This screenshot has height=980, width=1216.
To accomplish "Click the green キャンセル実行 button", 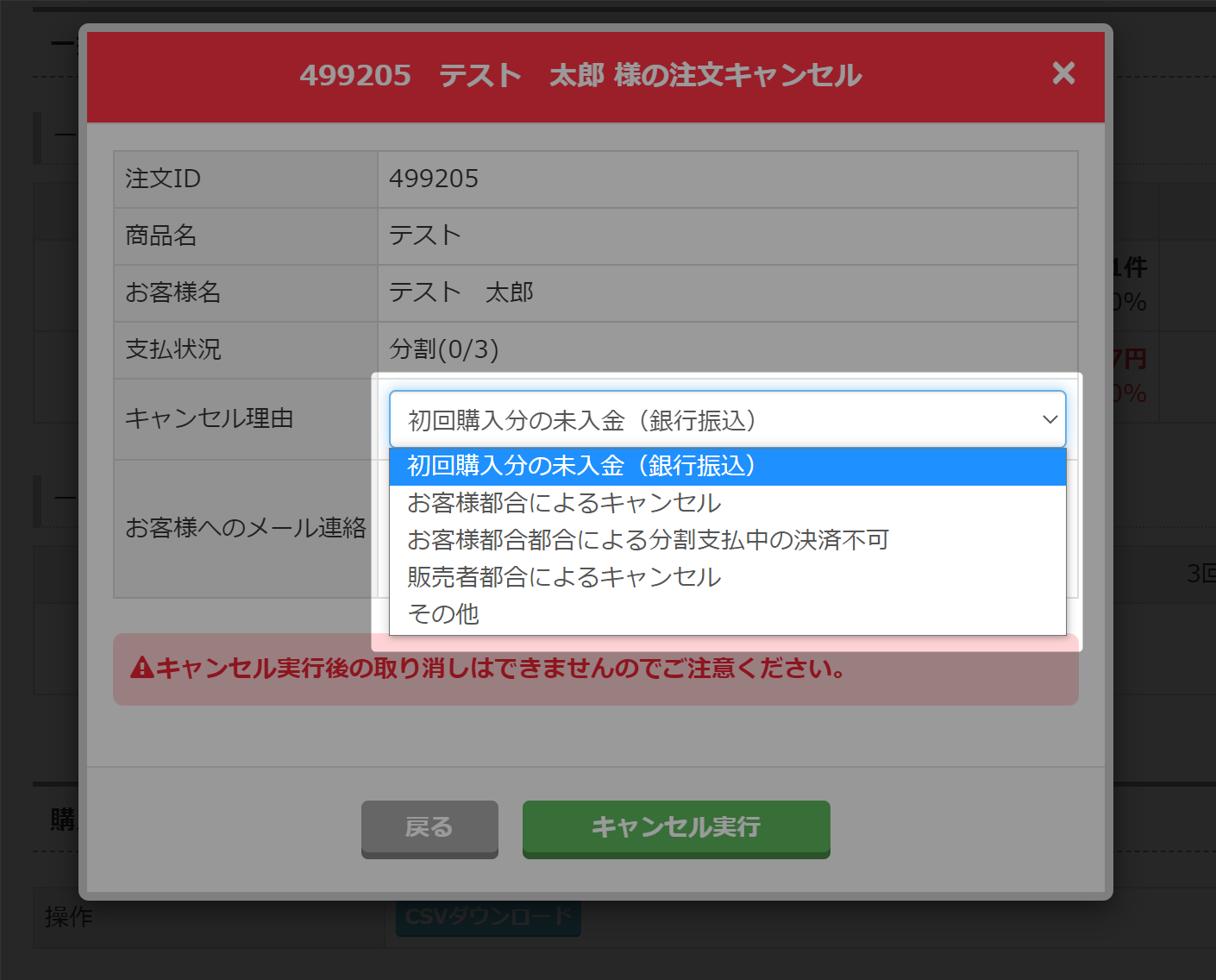I will (675, 827).
